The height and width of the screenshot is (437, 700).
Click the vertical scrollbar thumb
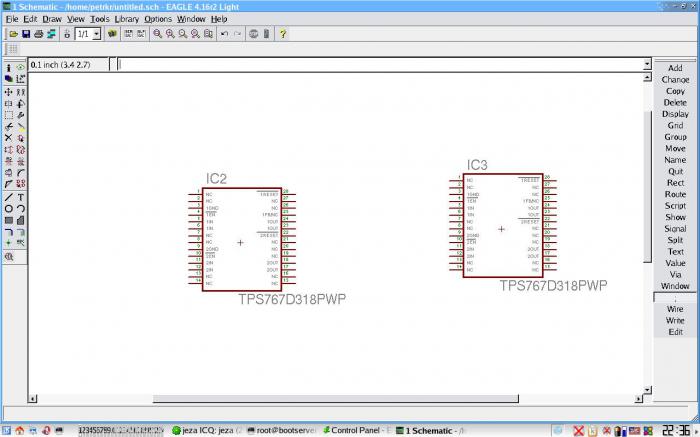point(647,187)
